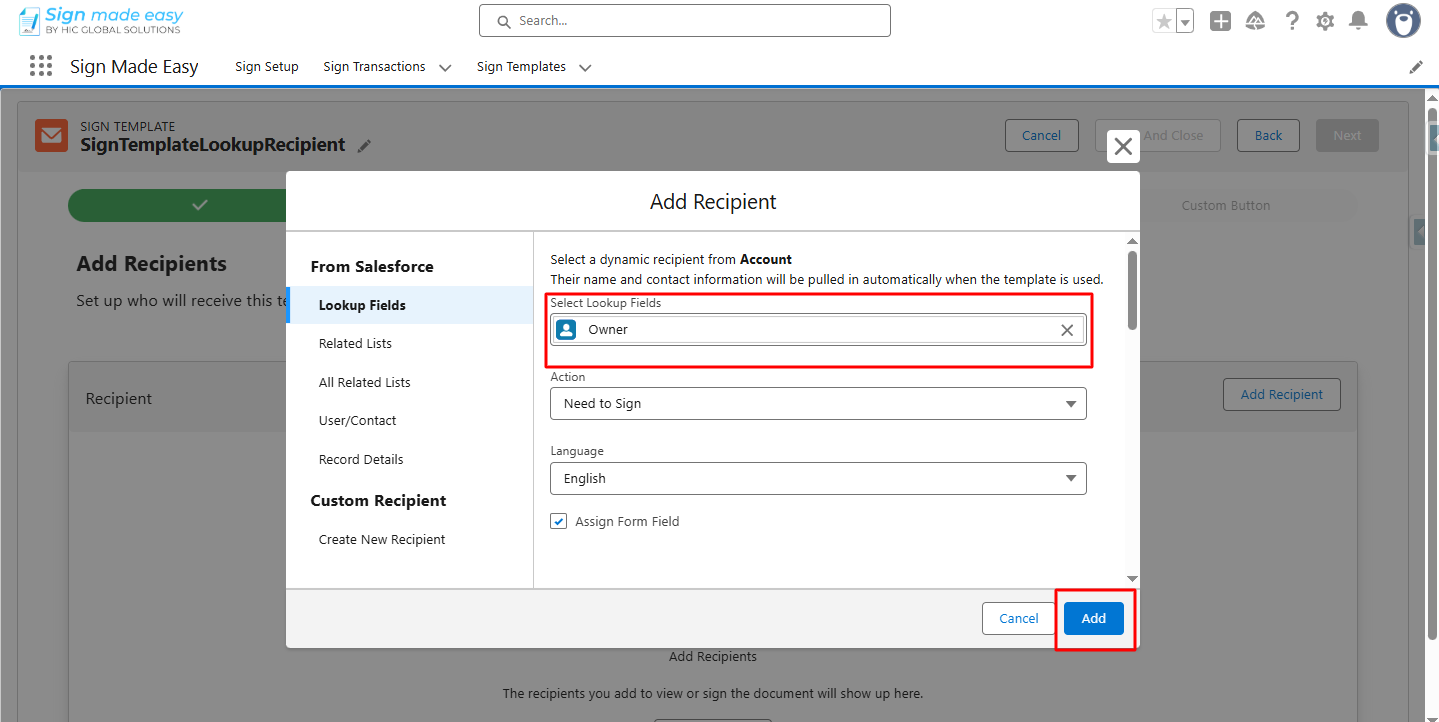
Task: Expand the Action dropdown showing Need to Sign
Action: click(817, 404)
